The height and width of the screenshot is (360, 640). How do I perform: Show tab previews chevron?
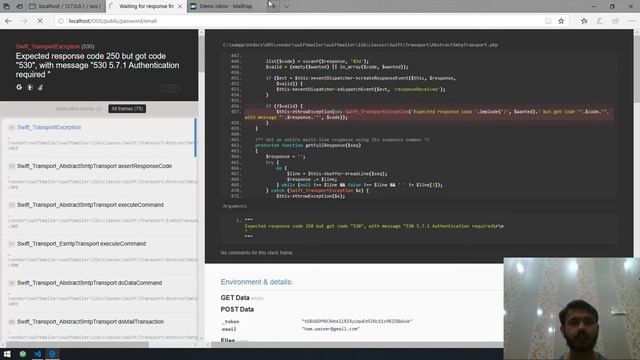[287, 6]
